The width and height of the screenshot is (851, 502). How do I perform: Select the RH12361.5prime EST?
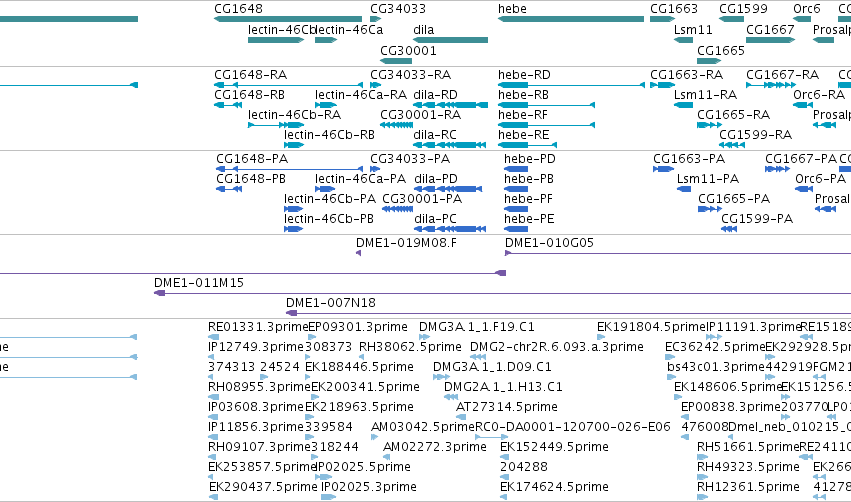[701, 497]
